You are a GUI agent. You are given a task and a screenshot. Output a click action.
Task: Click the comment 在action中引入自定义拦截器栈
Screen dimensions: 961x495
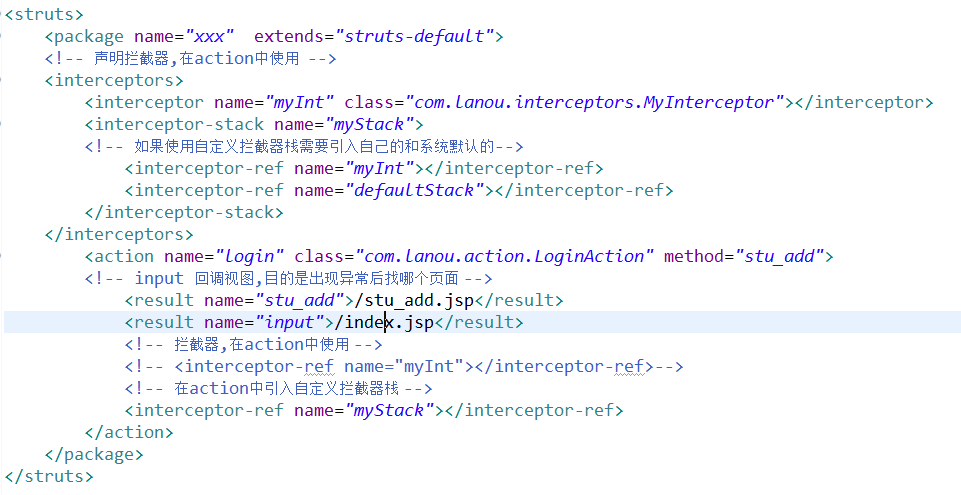point(279,388)
